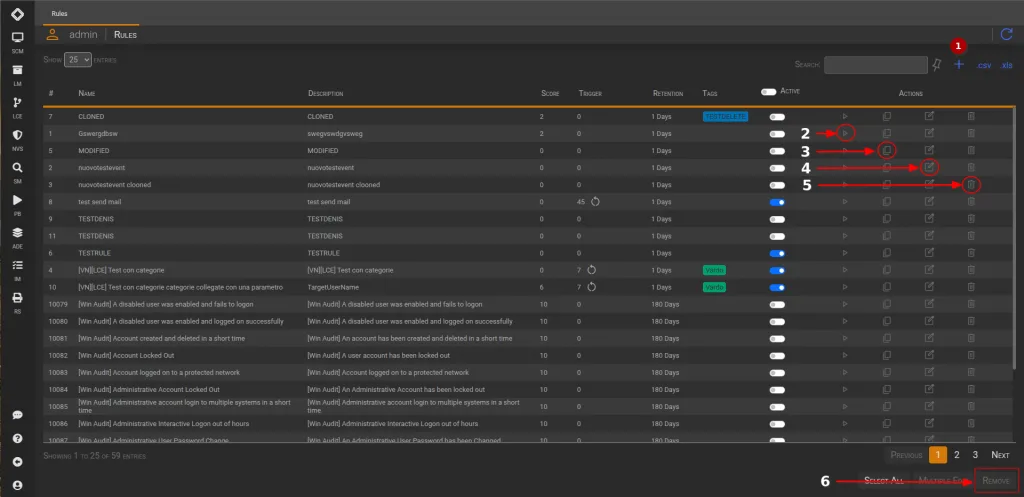Toggle the Active switch in the column header

click(x=769, y=92)
